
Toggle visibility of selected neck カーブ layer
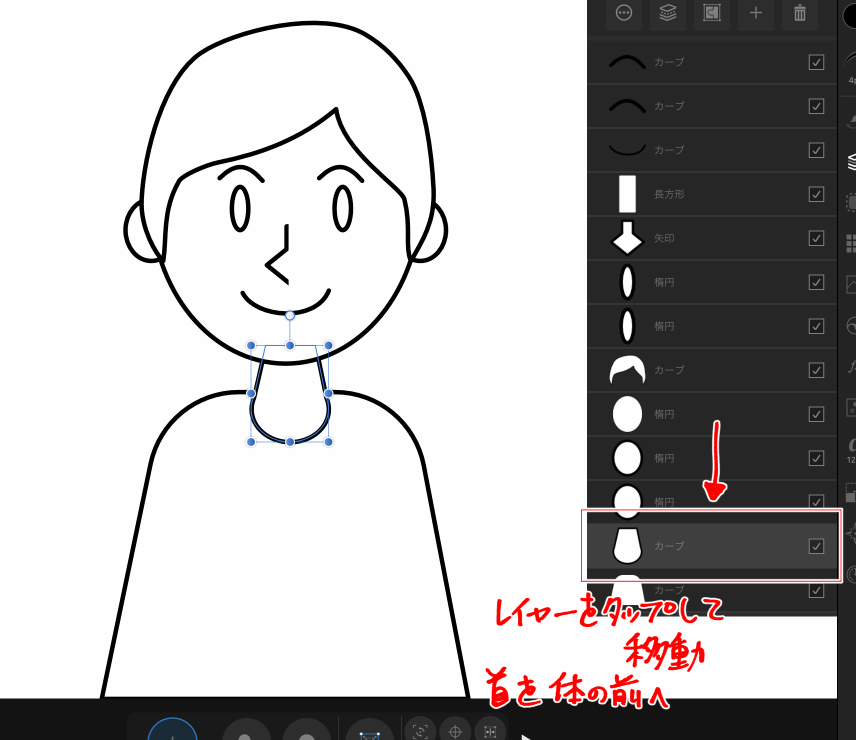click(816, 546)
